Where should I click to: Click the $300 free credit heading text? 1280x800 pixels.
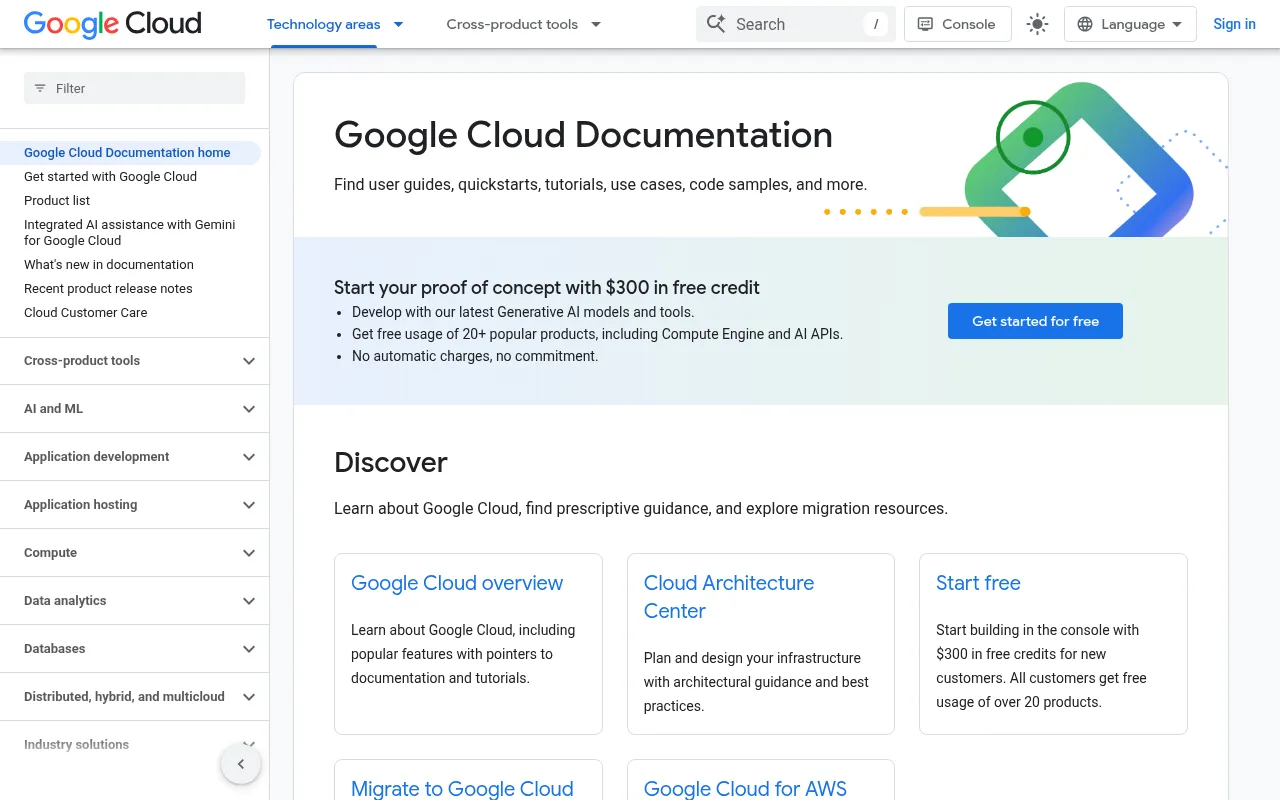click(547, 288)
